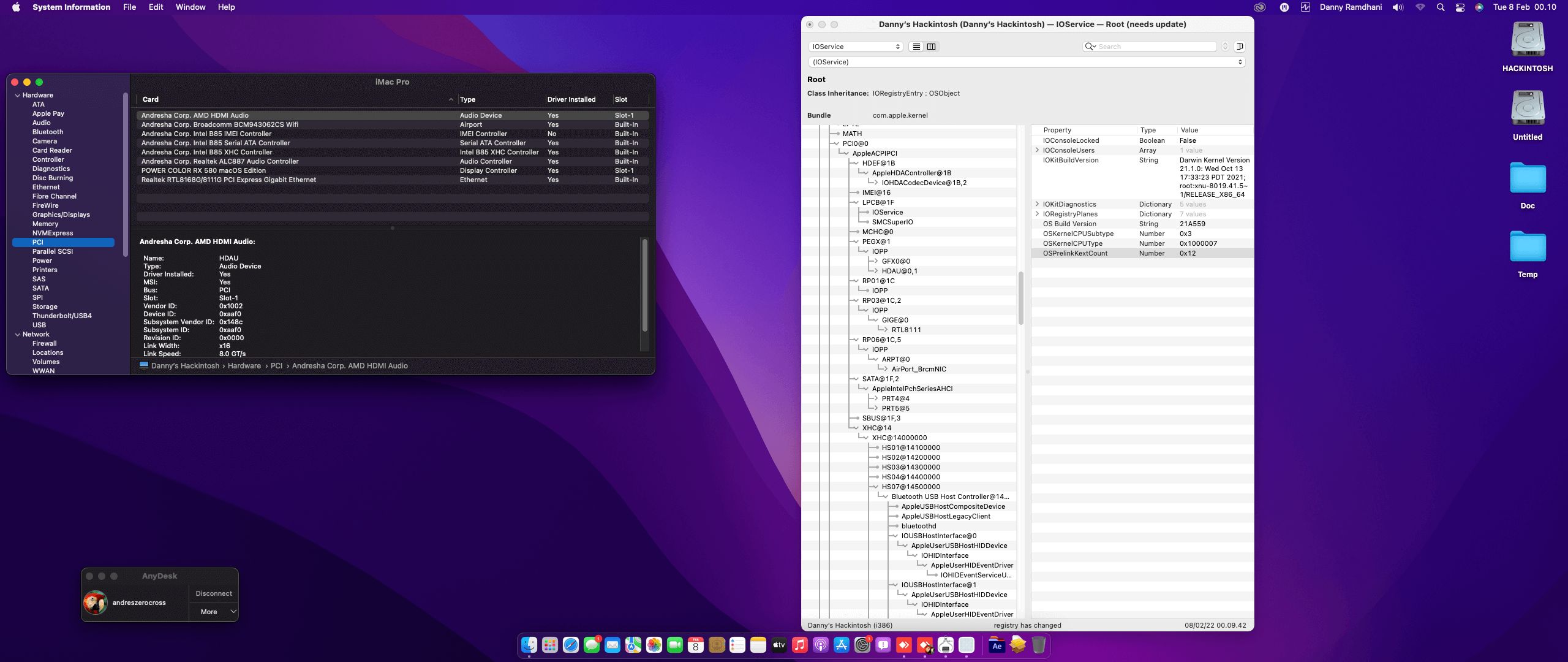Expand the IOKitDiagnostics dictionary row

coord(1037,204)
